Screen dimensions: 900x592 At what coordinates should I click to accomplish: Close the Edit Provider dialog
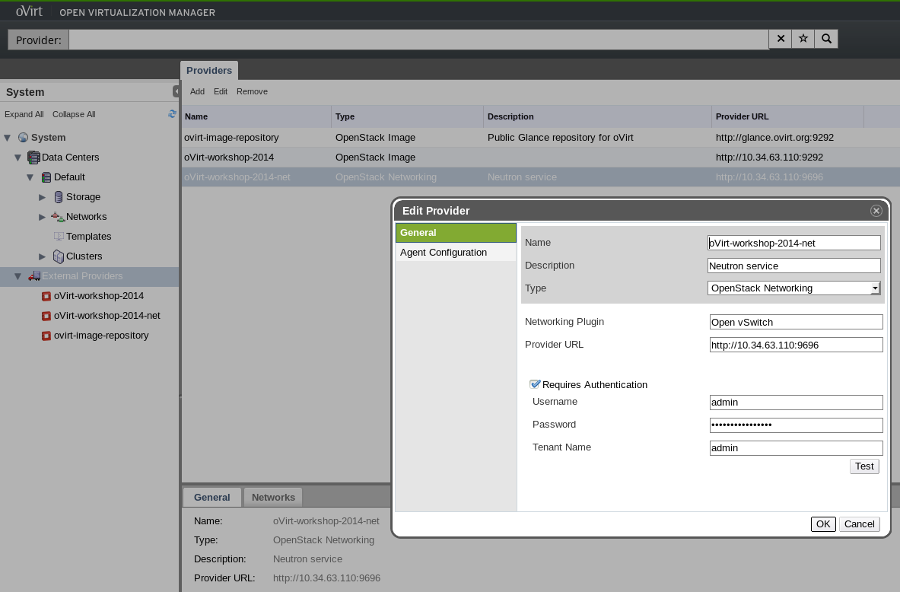click(876, 211)
